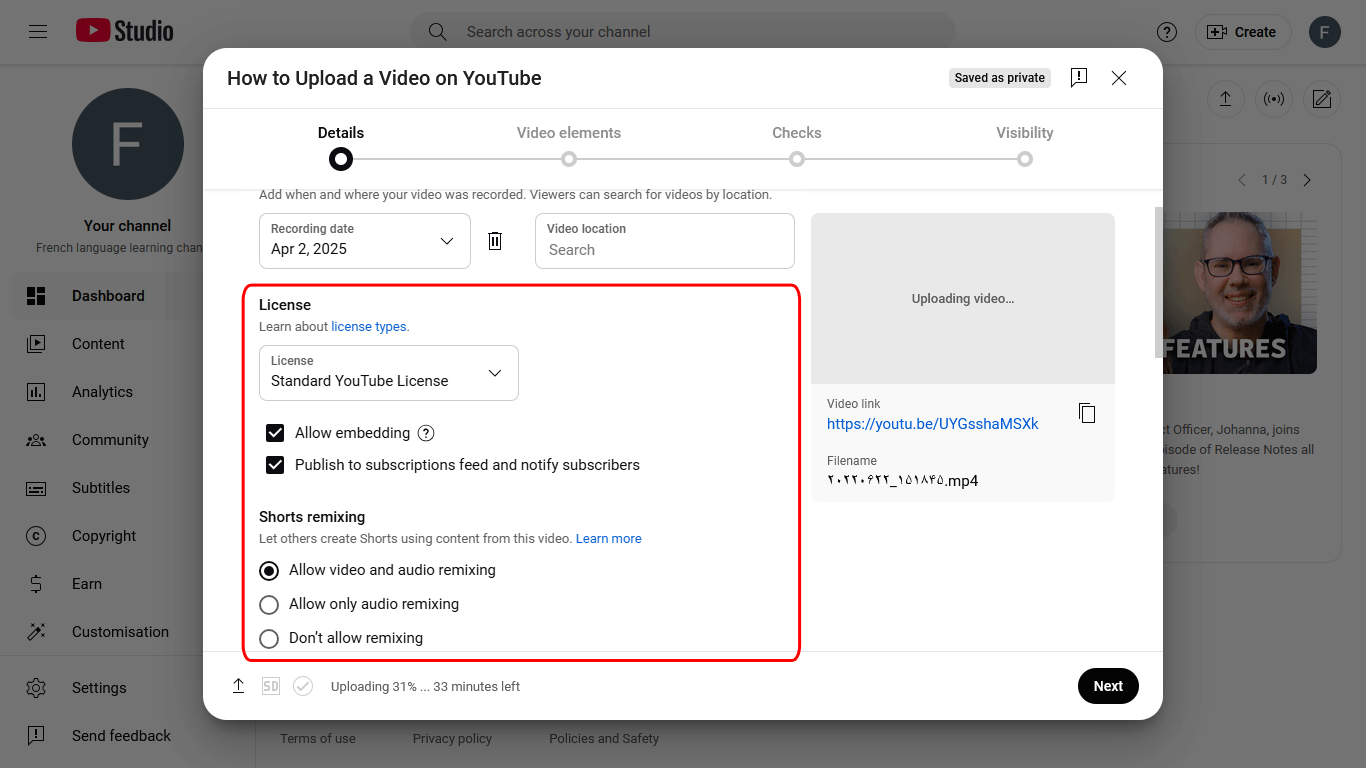
Task: Click the Subtitles sidebar icon
Action: point(36,488)
